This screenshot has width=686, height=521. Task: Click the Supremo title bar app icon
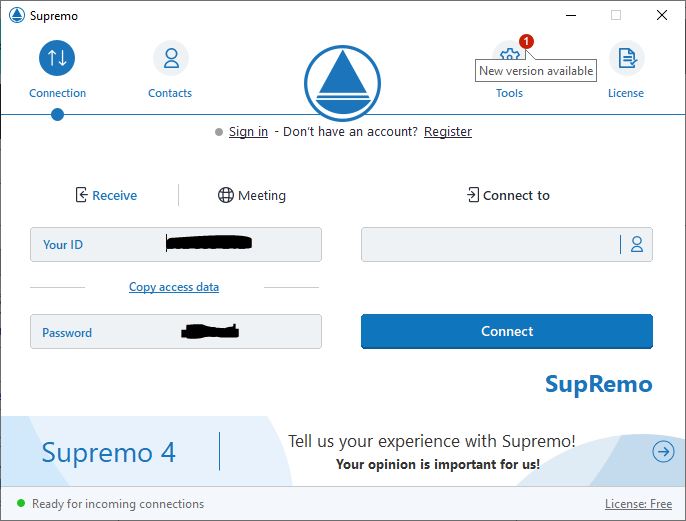click(x=17, y=16)
